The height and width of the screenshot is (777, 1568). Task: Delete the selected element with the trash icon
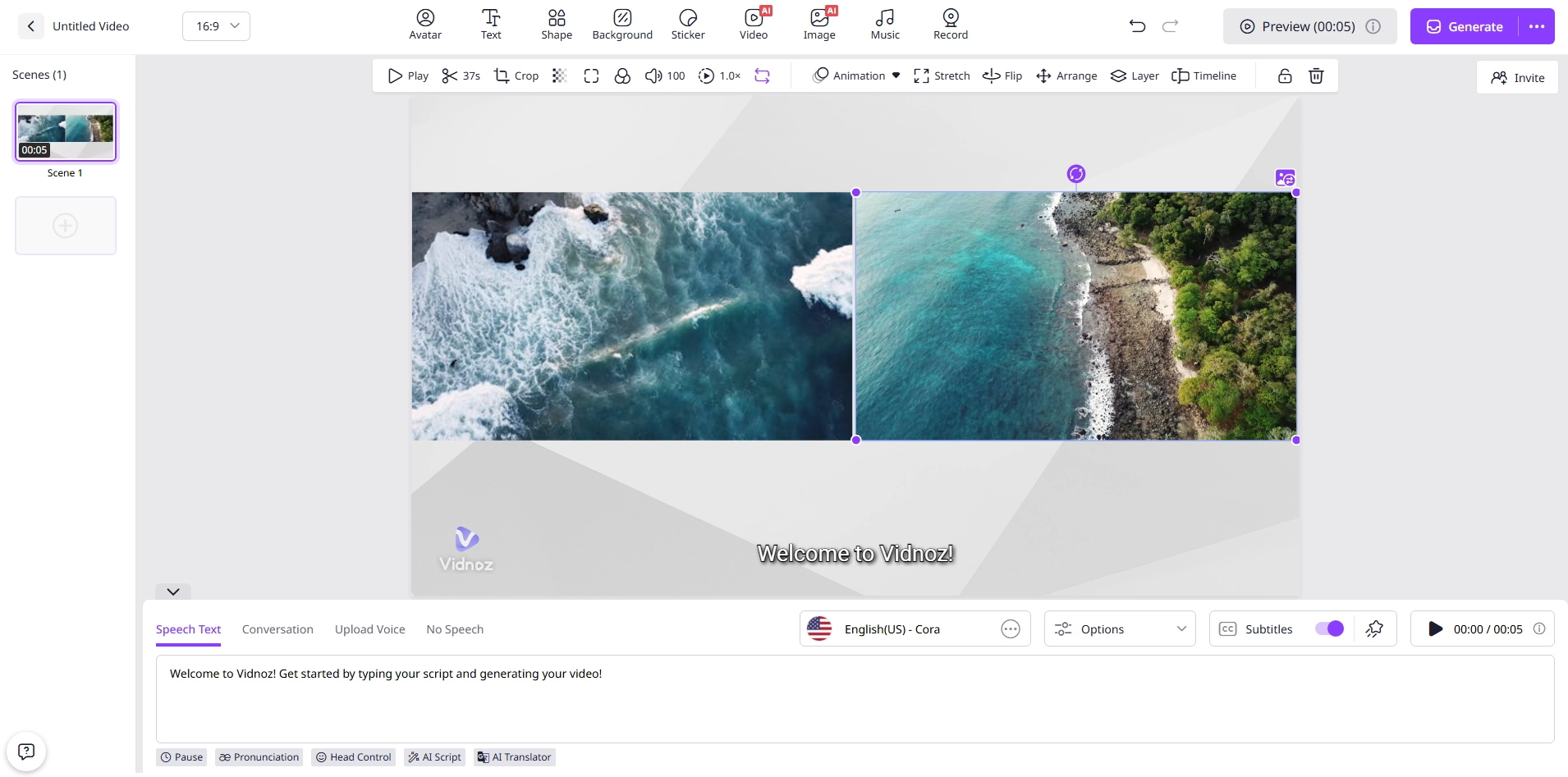pyautogui.click(x=1315, y=75)
